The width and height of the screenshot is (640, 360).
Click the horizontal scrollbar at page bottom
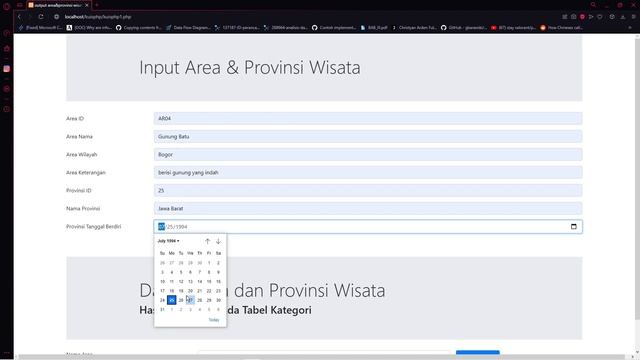[x=322, y=357]
